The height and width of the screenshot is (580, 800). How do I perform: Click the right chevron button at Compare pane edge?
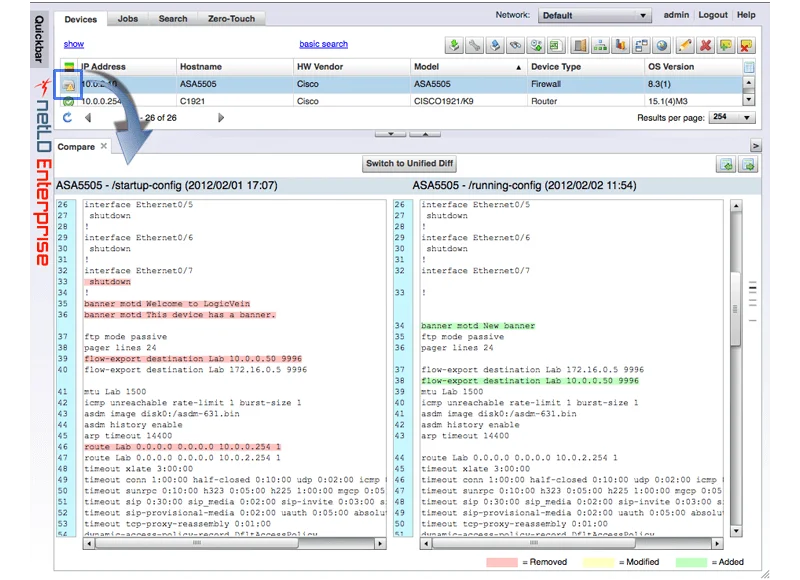[756, 146]
